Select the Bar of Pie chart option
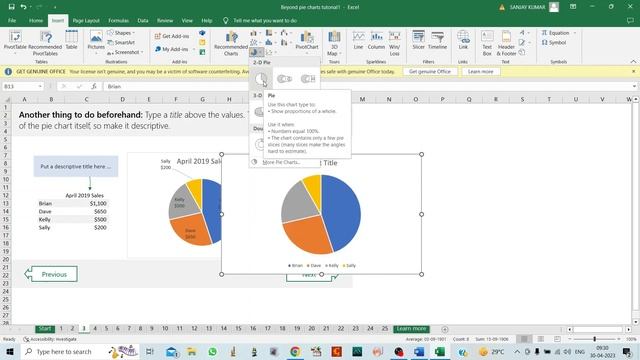Image resolution: width=640 pixels, height=360 pixels. click(308, 79)
